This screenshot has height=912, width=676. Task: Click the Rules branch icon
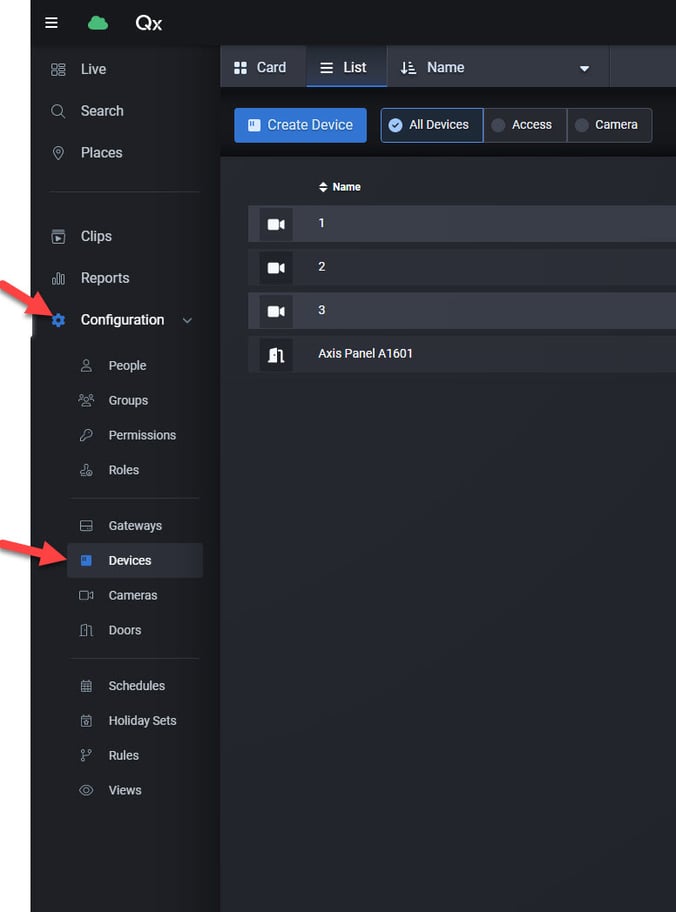pos(86,755)
